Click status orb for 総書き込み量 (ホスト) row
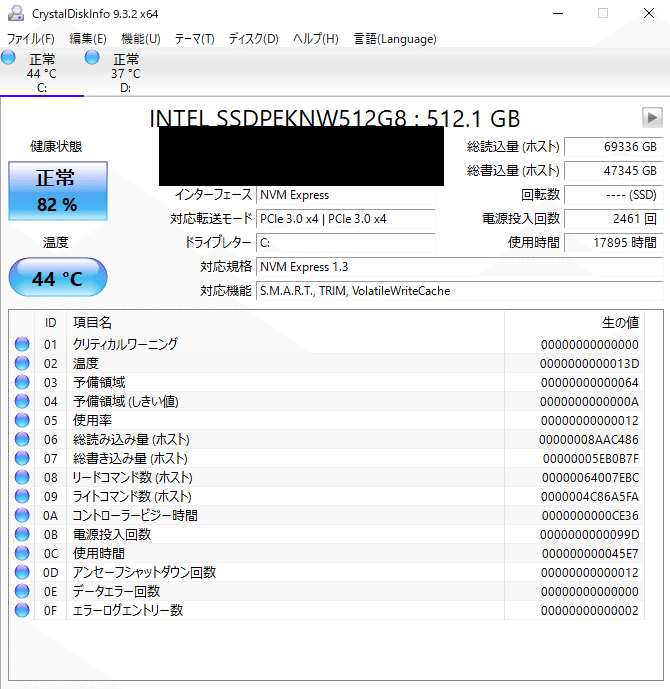This screenshot has height=689, width=670. pyautogui.click(x=22, y=458)
